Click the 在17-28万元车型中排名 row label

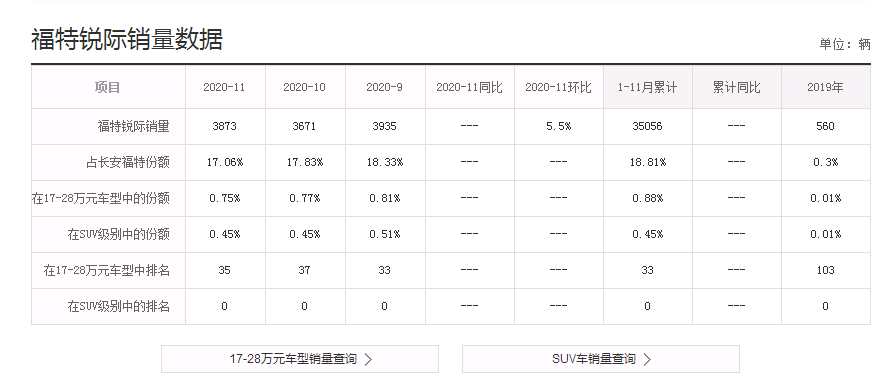tap(107, 270)
